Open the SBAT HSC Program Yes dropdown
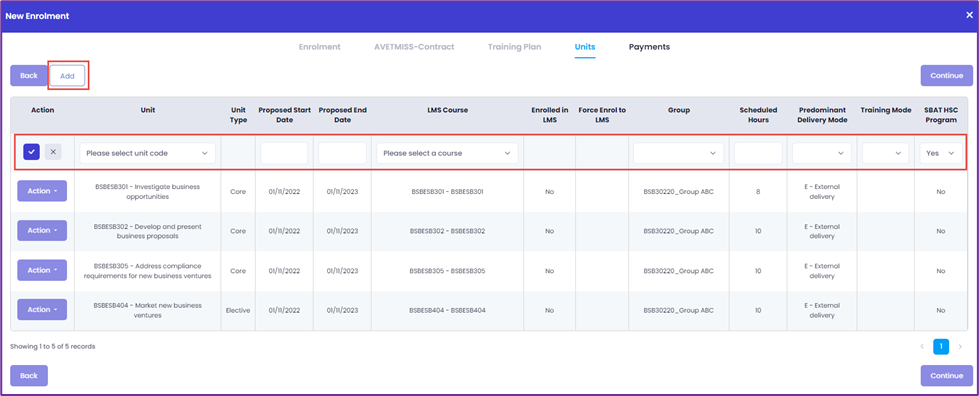 [x=941, y=153]
